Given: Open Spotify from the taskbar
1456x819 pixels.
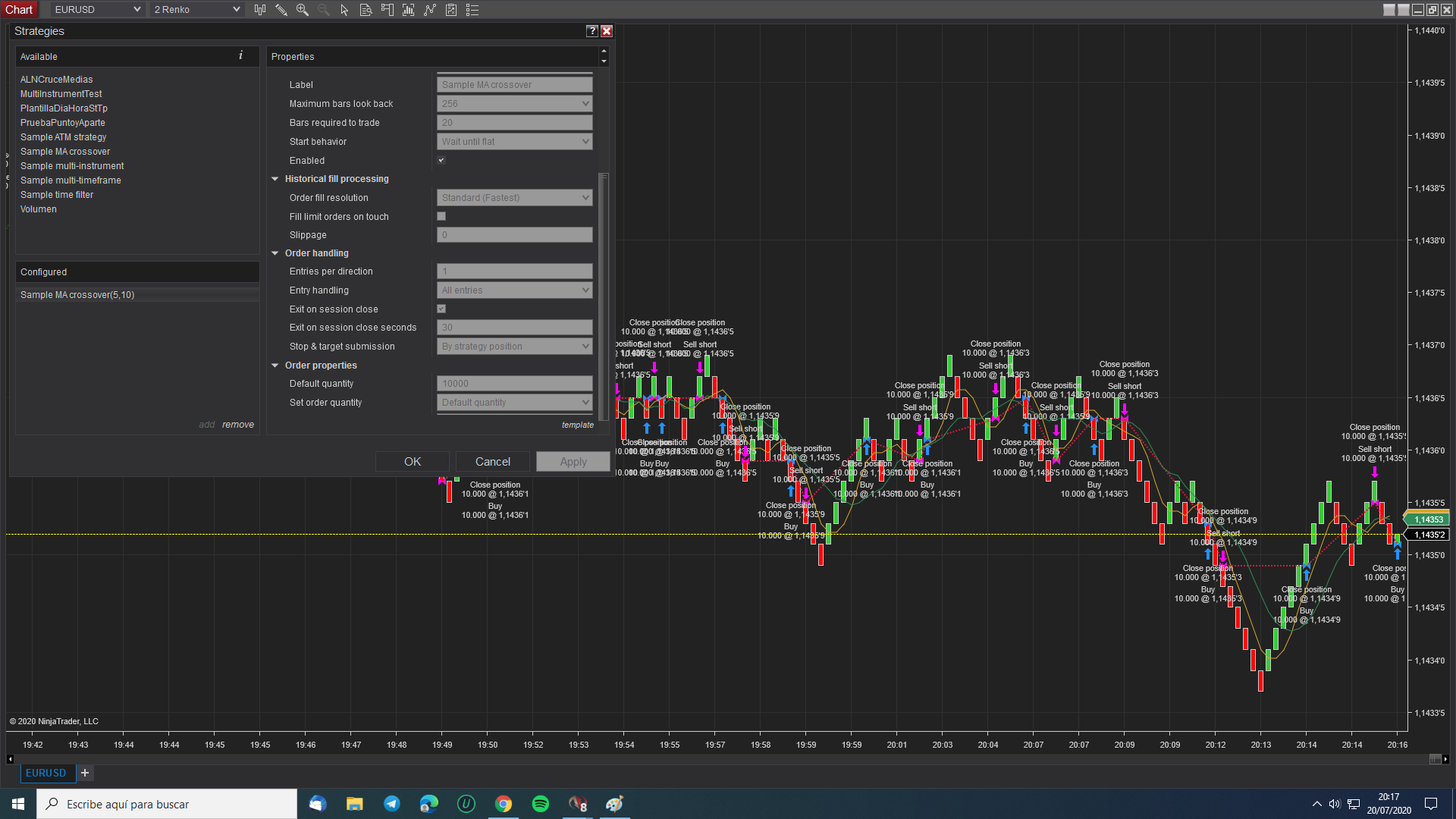Looking at the screenshot, I should pyautogui.click(x=541, y=804).
